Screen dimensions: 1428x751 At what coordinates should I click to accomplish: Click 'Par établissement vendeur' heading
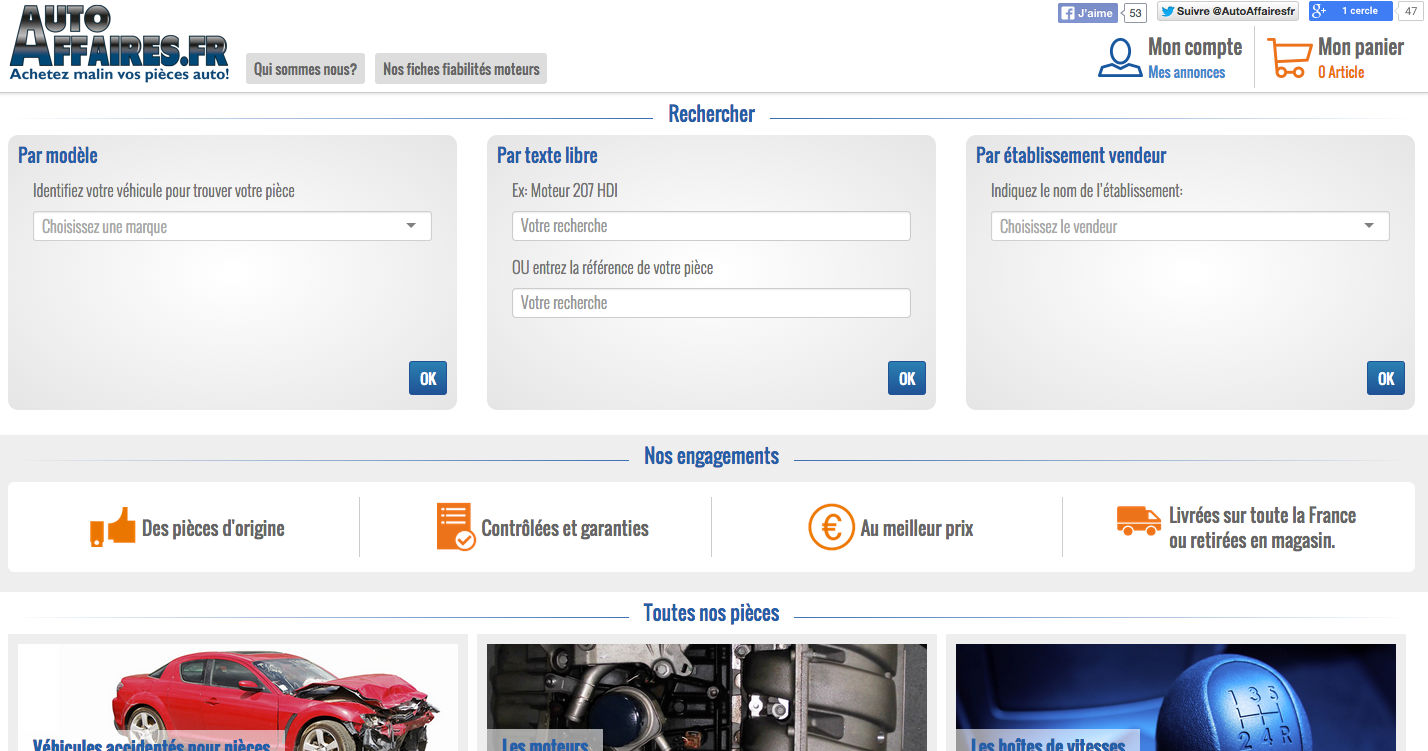pyautogui.click(x=1071, y=155)
